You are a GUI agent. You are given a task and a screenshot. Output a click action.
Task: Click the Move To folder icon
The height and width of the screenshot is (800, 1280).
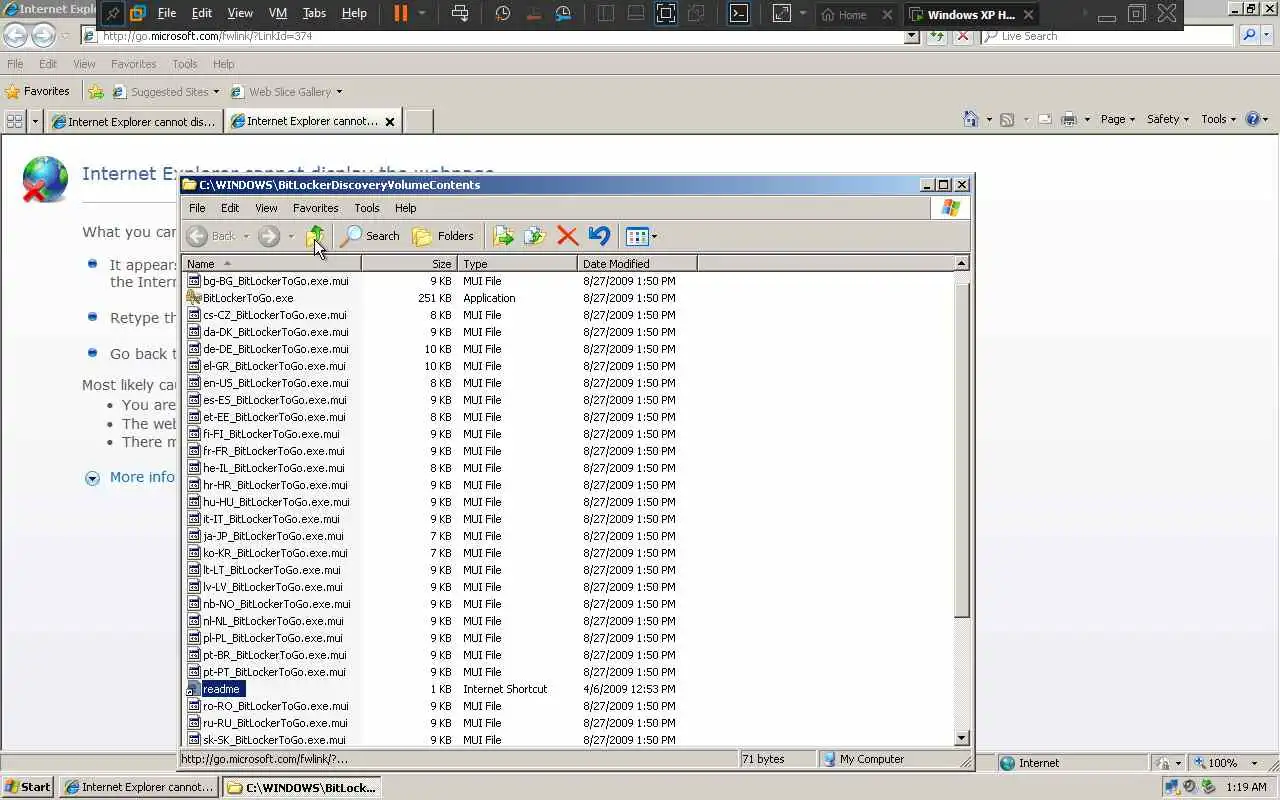pyautogui.click(x=503, y=236)
